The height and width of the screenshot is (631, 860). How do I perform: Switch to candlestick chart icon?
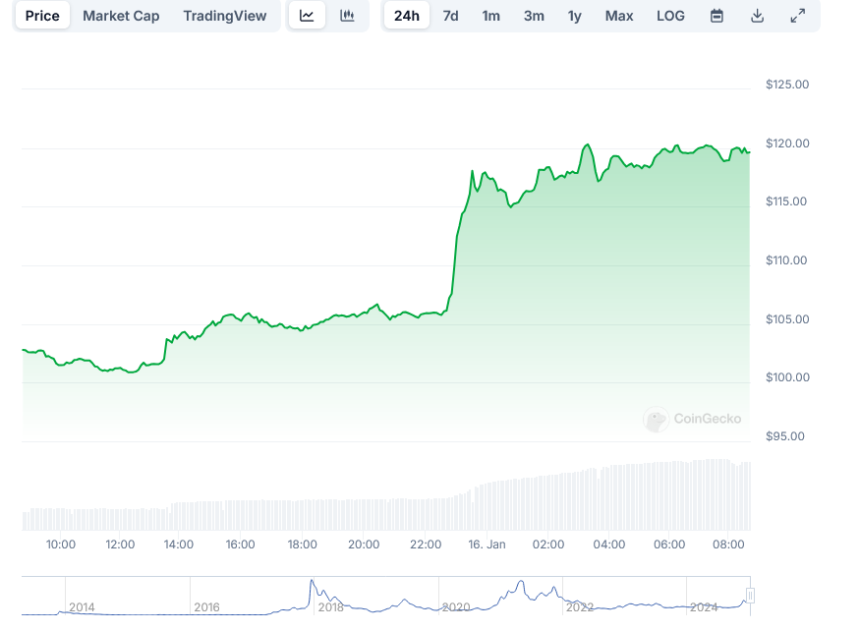coord(347,16)
